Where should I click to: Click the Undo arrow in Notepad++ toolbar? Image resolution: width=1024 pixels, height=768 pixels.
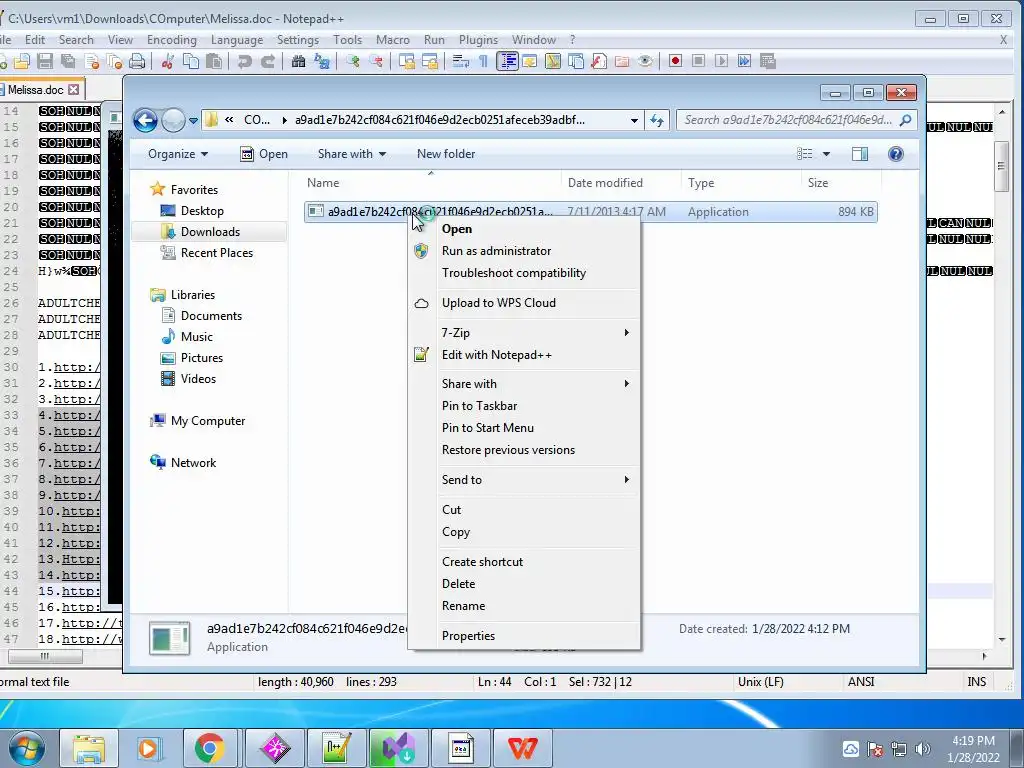pos(245,61)
